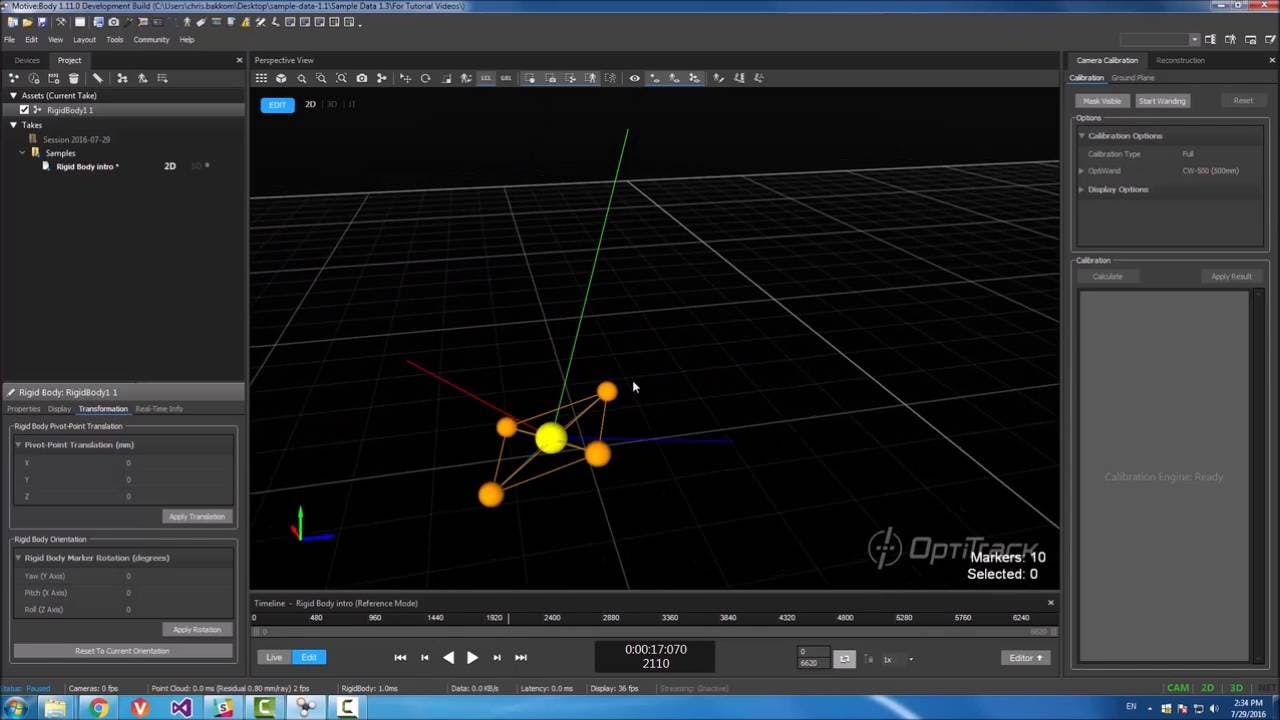Open the camera icon in main toolbar
1280x720 pixels.
click(x=113, y=22)
